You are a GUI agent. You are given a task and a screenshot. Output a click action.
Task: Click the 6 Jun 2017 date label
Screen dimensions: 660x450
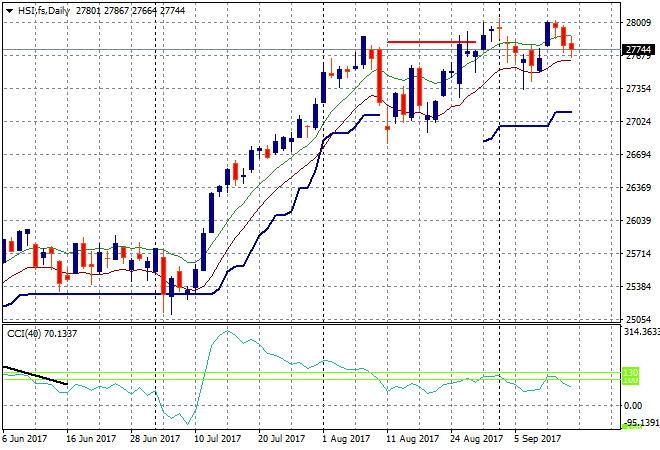(27, 438)
